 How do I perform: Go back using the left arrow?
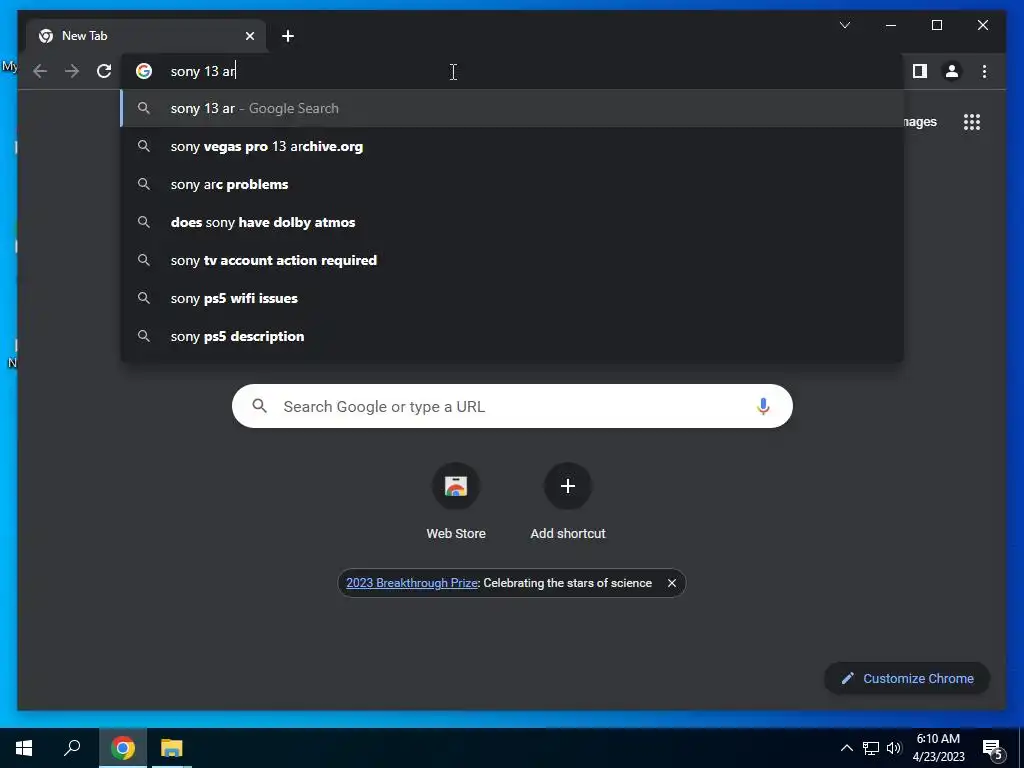pos(40,71)
